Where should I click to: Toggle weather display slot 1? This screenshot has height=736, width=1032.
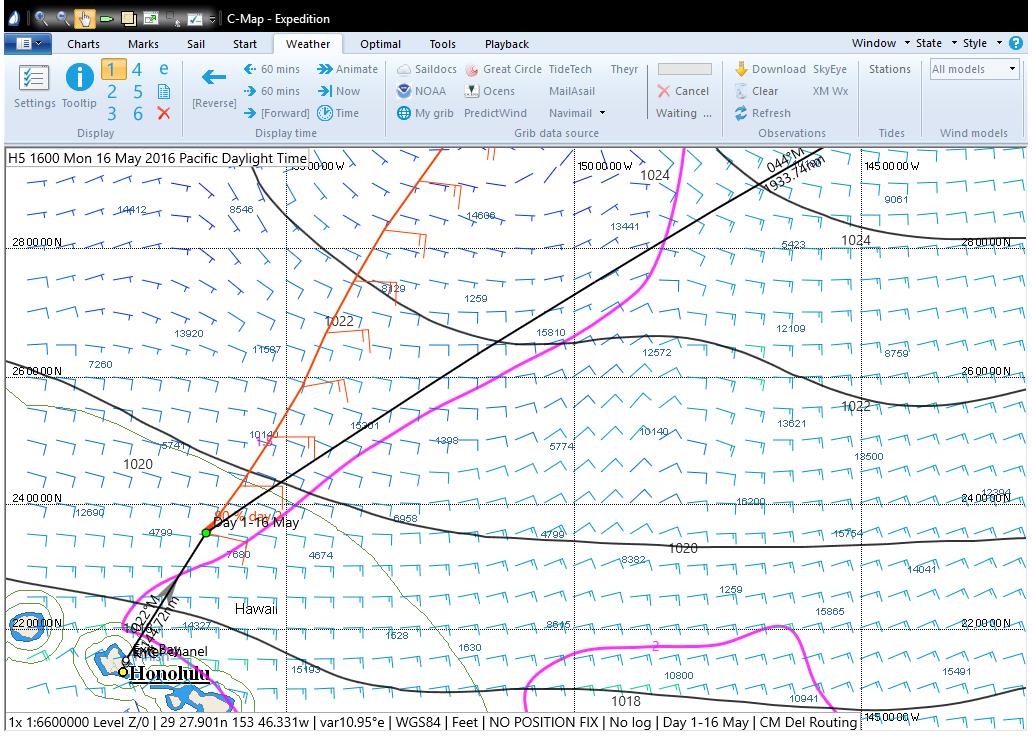[113, 69]
